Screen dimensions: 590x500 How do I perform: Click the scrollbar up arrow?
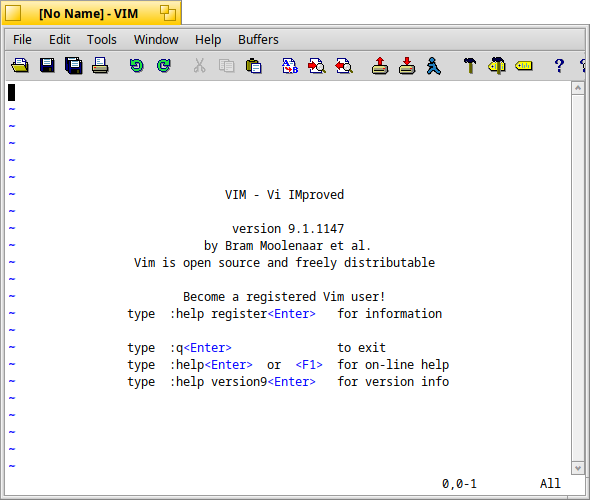tap(578, 88)
